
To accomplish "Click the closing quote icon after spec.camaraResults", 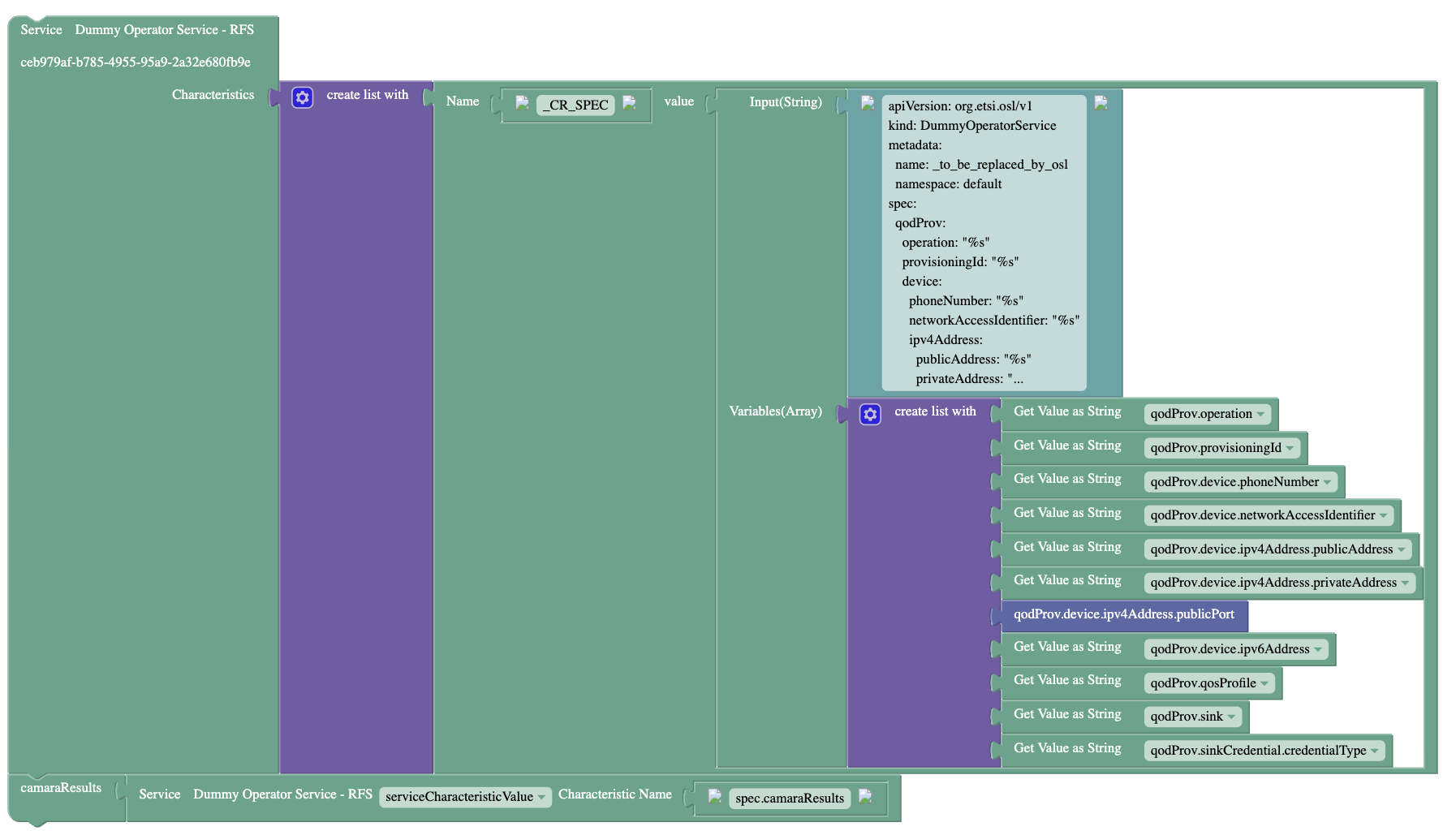I will (865, 796).
